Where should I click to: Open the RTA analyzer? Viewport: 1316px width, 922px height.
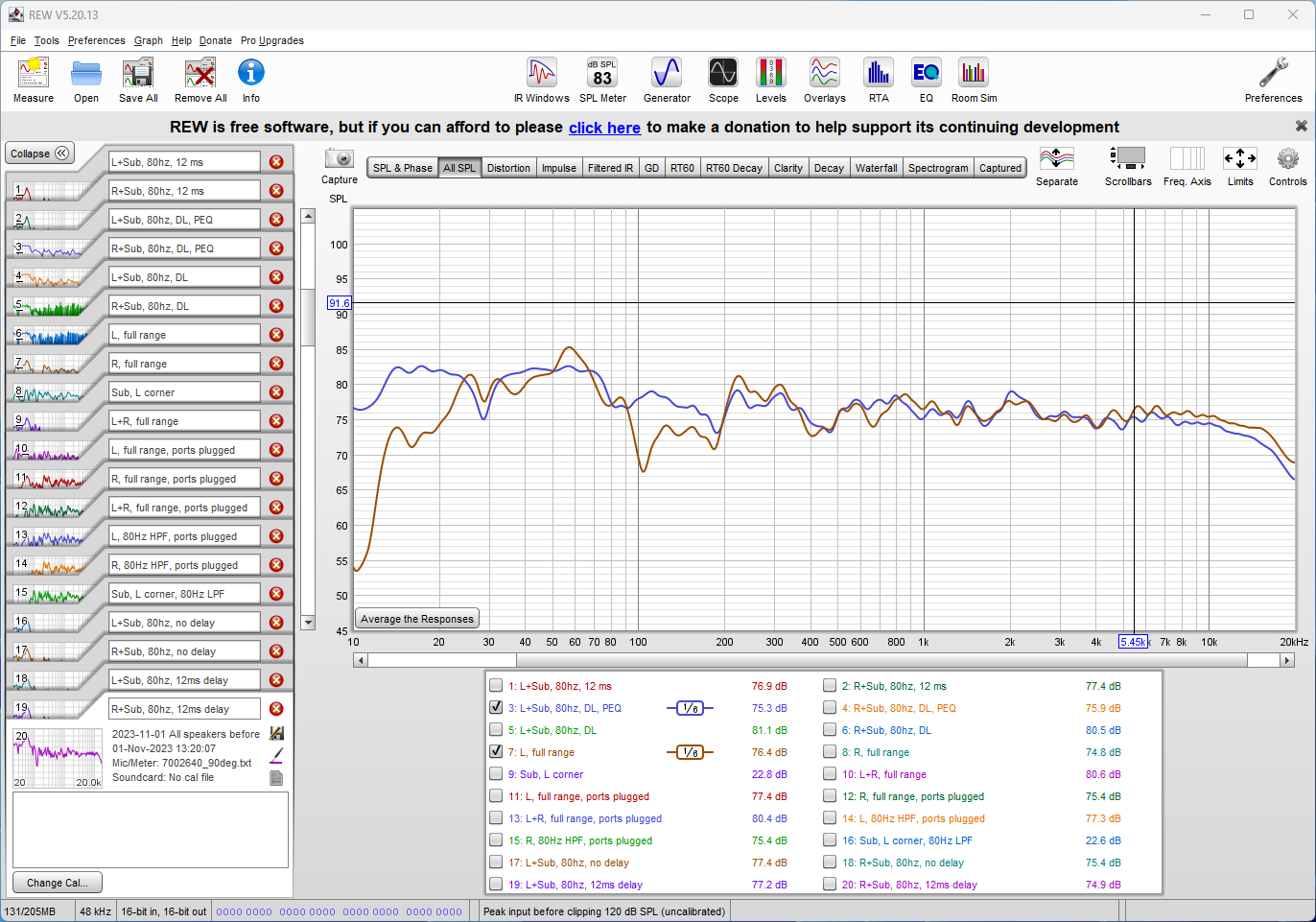[x=878, y=74]
